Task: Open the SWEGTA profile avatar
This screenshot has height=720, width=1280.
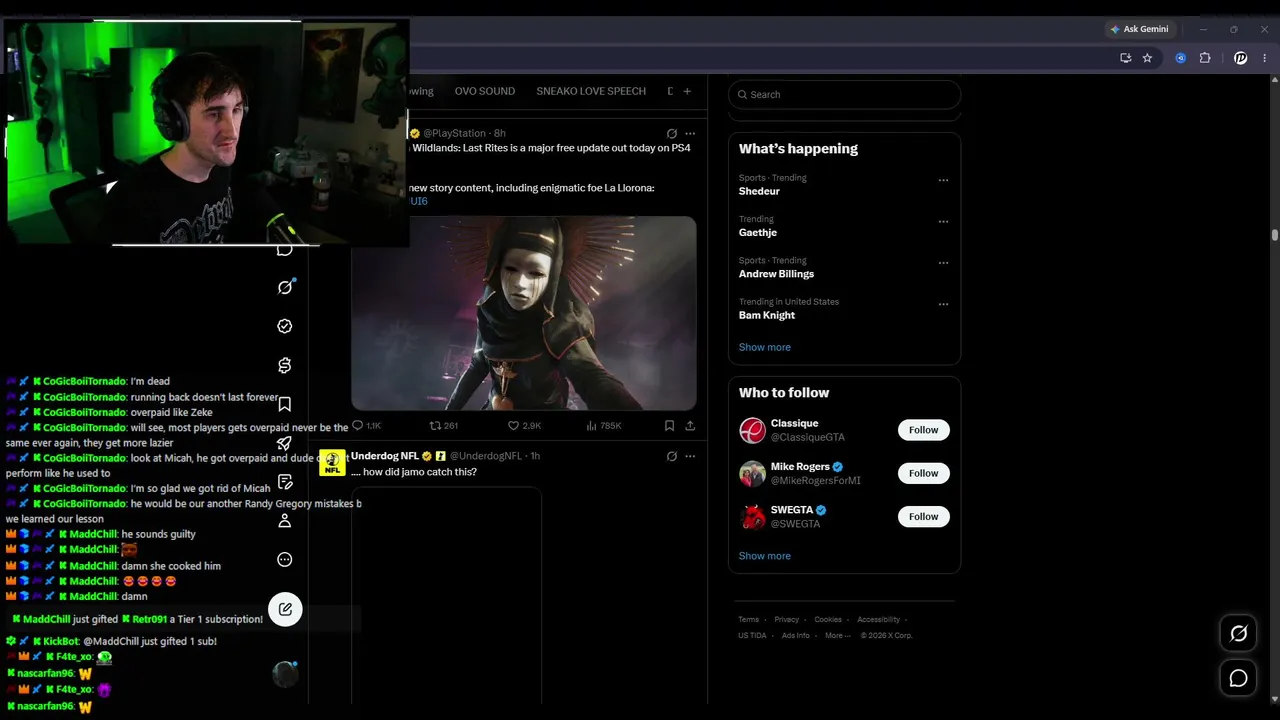Action: (752, 517)
